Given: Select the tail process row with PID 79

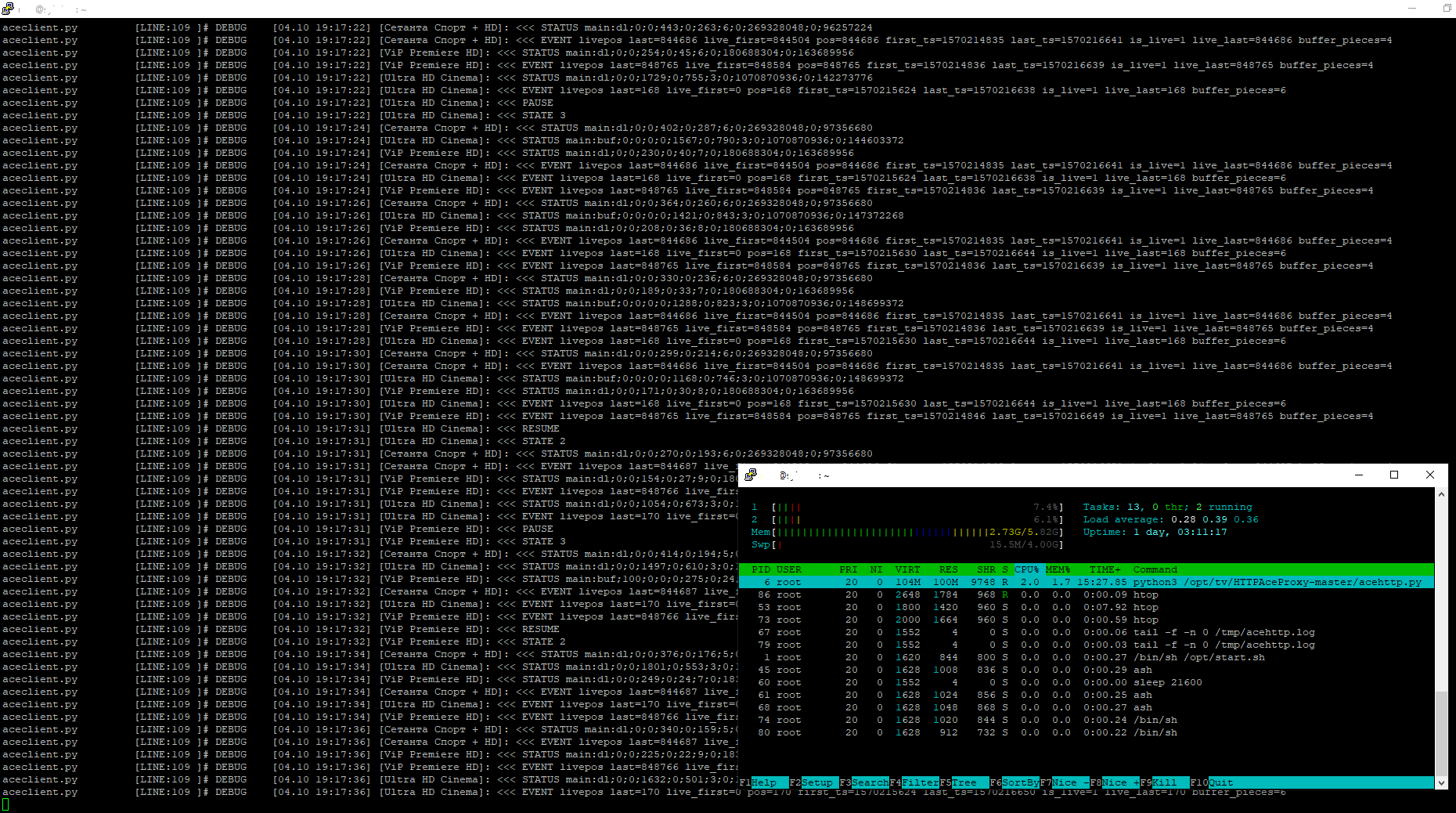Looking at the screenshot, I should pyautogui.click(x=1087, y=645).
